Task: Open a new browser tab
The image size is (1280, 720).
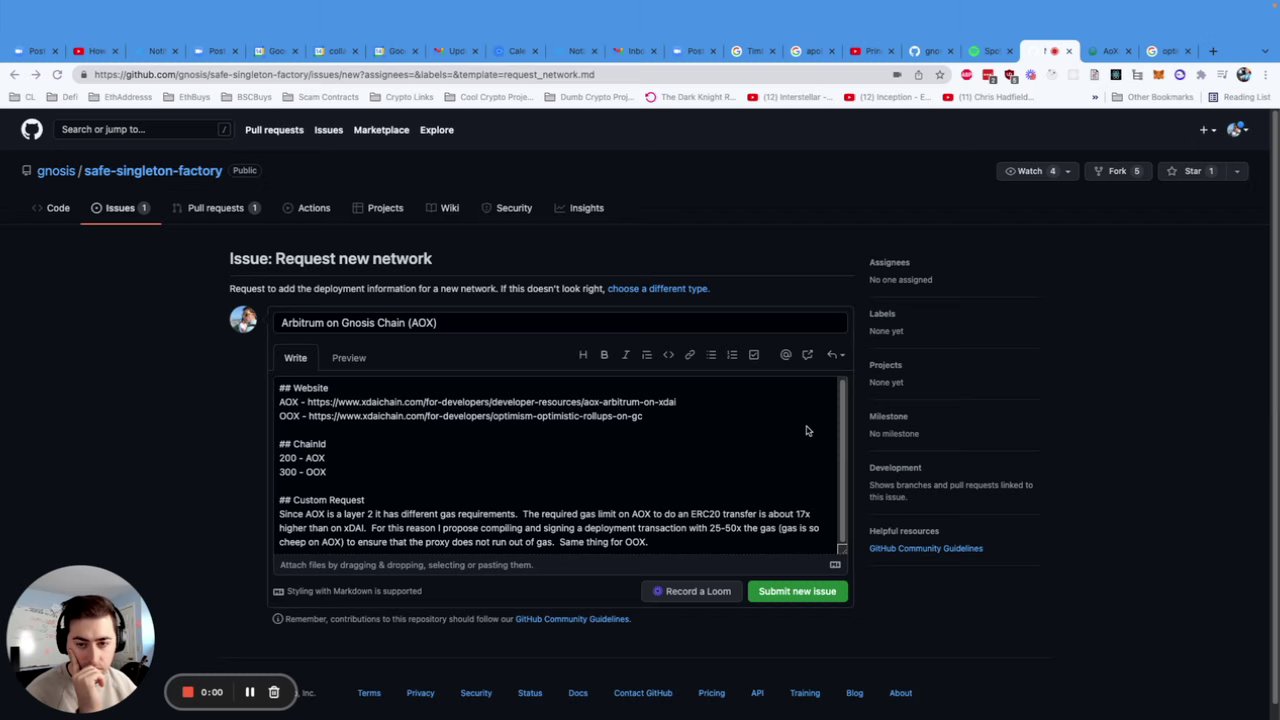Action: pyautogui.click(x=1213, y=51)
